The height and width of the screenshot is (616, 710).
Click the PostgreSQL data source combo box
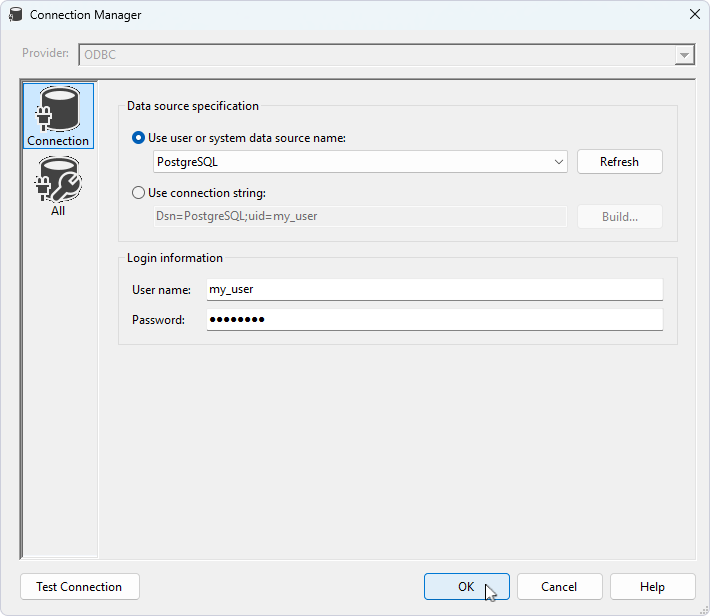point(350,161)
